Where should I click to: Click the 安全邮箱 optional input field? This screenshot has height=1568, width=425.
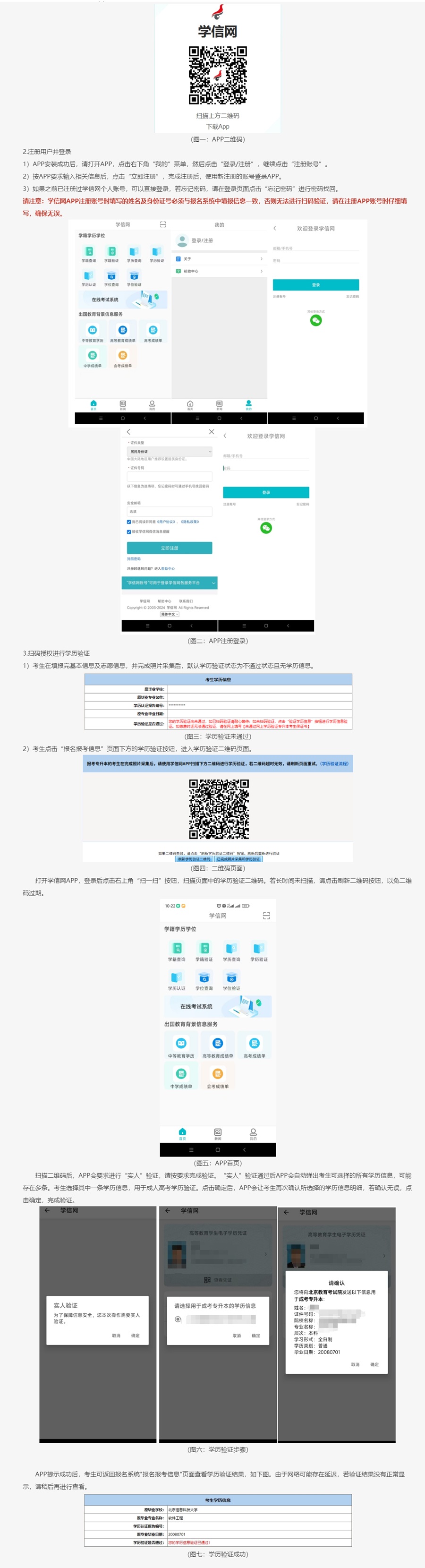[170, 511]
